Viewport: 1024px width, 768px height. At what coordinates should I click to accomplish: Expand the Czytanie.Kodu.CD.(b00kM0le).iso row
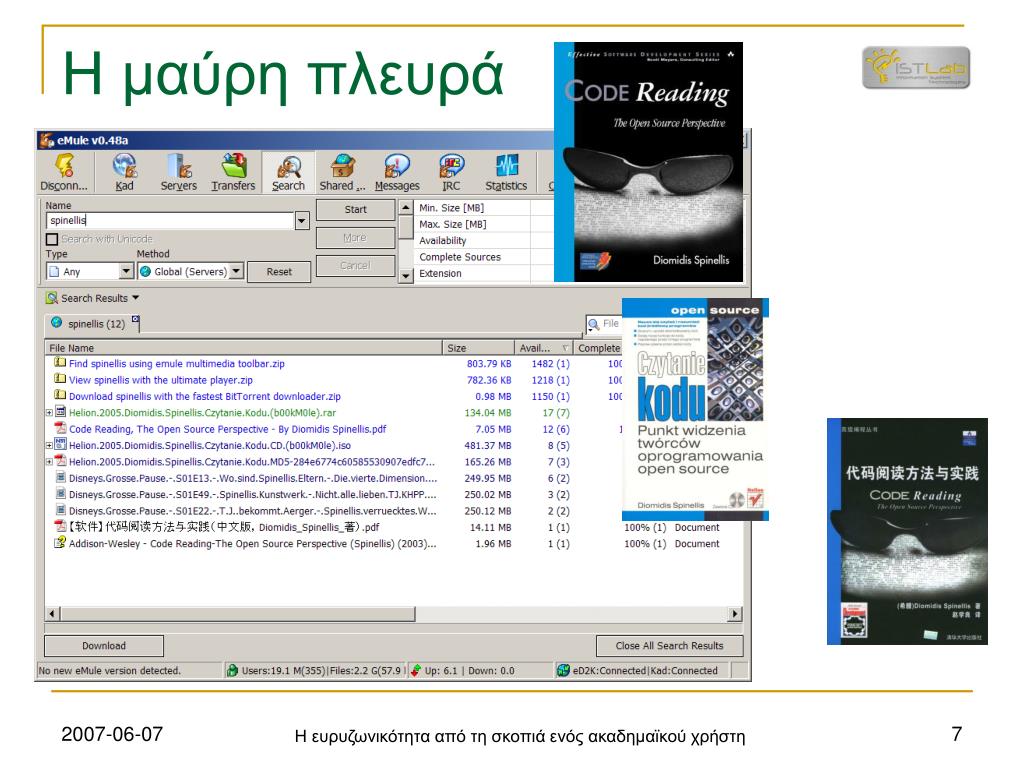pos(49,445)
